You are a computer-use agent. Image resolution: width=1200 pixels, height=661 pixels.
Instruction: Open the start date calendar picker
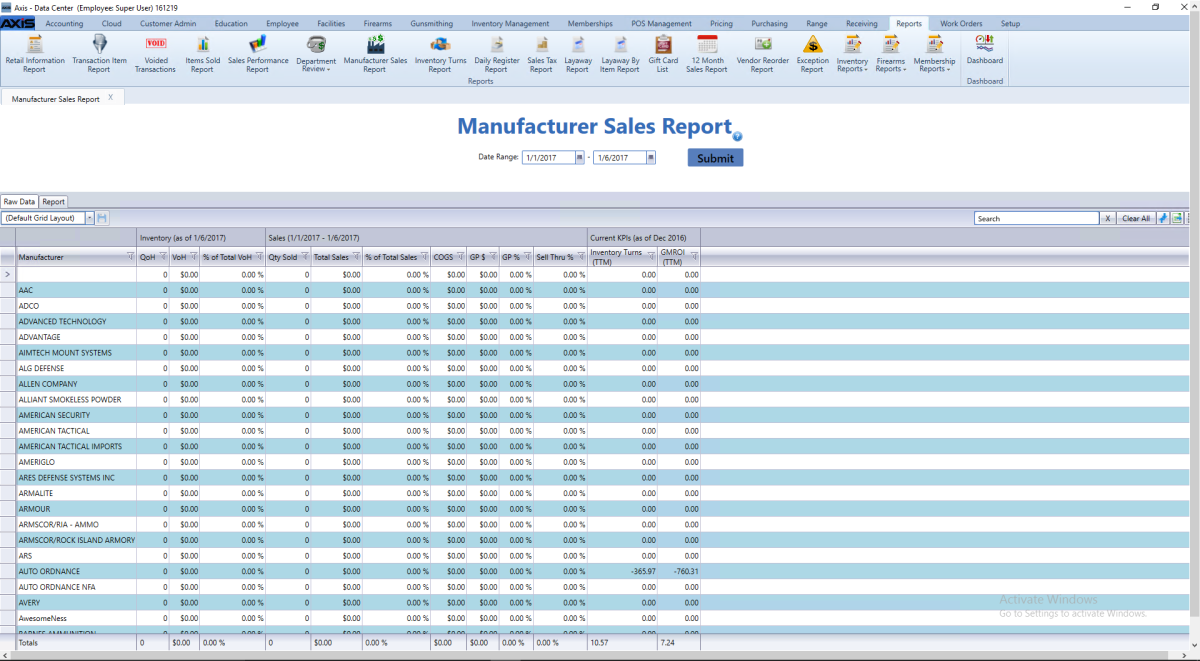[x=579, y=157]
